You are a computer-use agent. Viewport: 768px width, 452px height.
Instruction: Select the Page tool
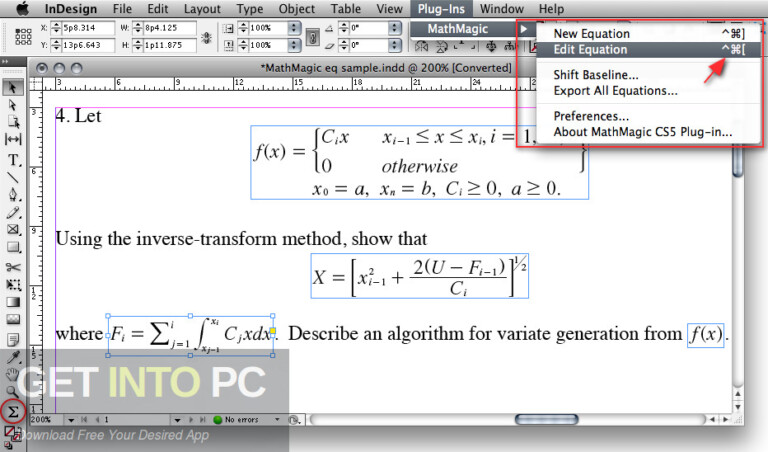(13, 122)
